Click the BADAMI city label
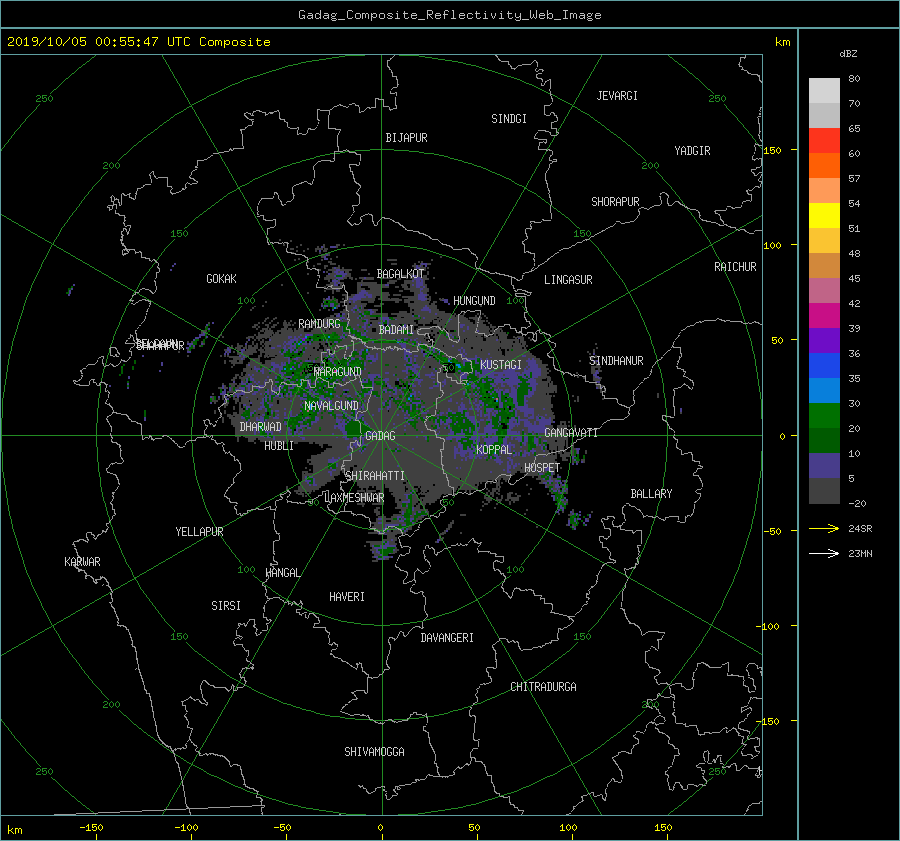900x841 pixels. [396, 330]
